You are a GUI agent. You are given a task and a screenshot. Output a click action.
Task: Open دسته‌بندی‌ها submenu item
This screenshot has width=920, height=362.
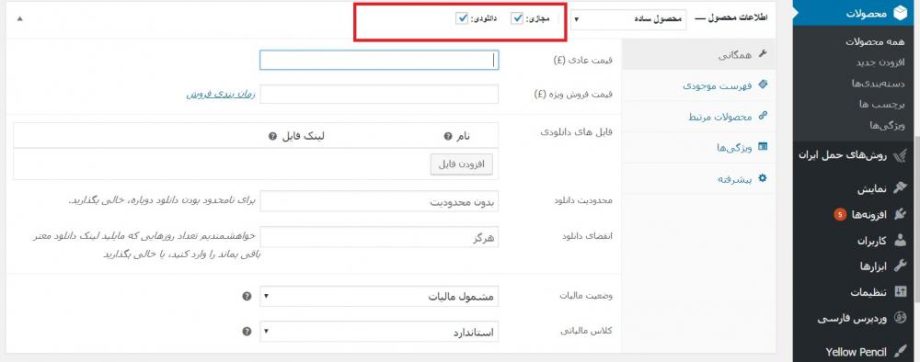tap(879, 83)
